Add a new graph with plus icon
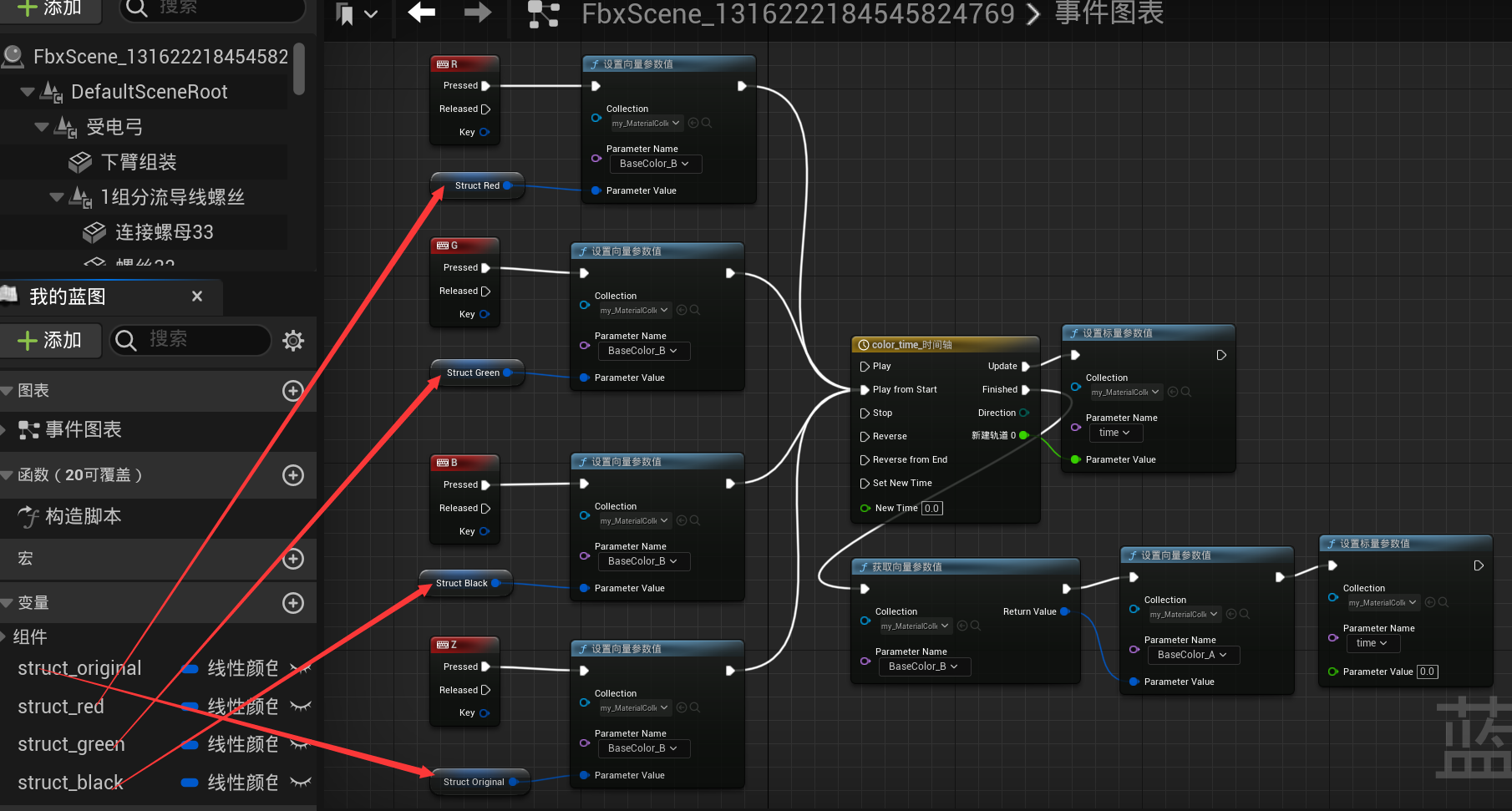The image size is (1512, 811). pyautogui.click(x=292, y=391)
